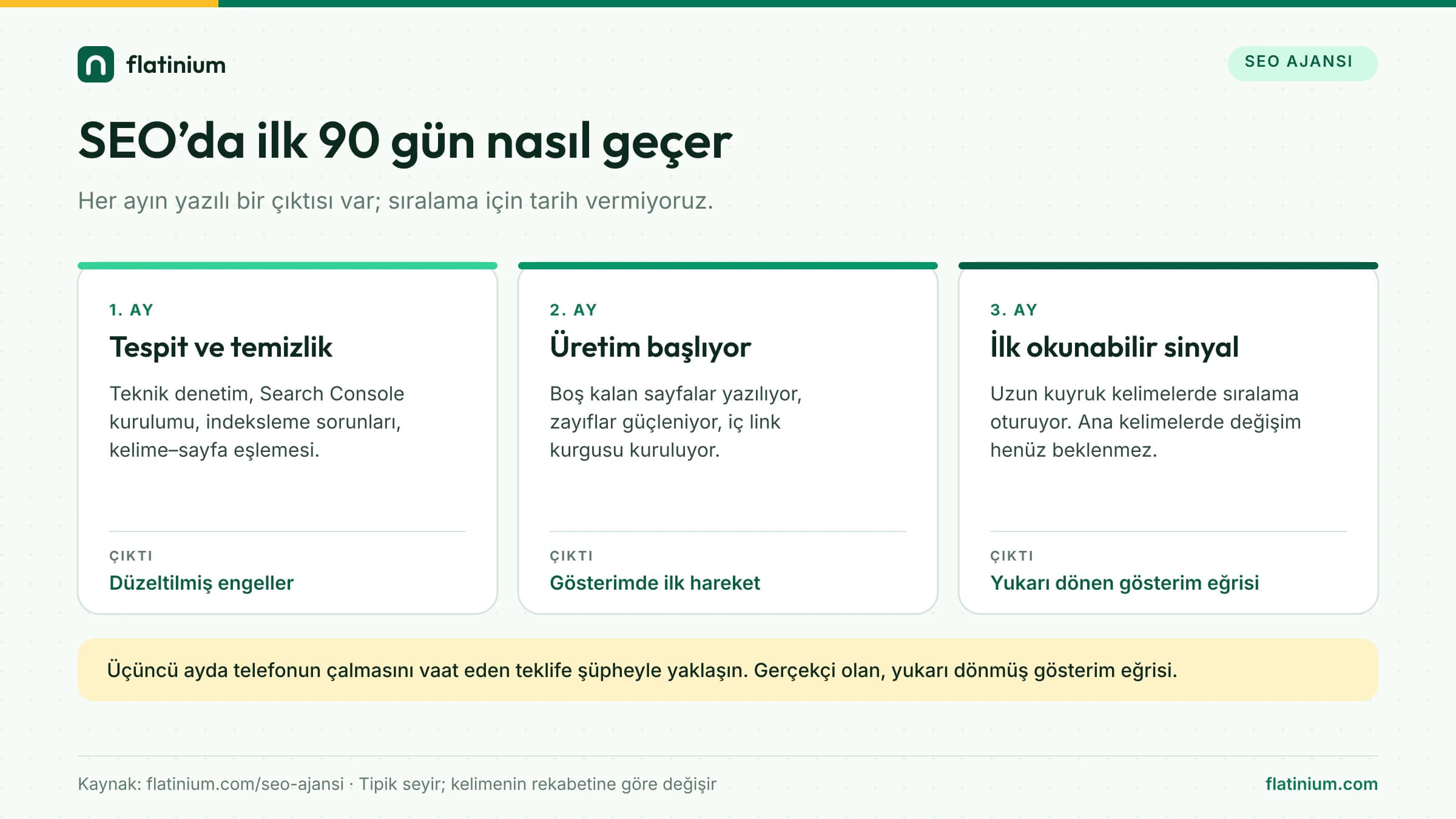This screenshot has width=1456, height=819.
Task: Click the flatinium brand name text
Action: pos(176,64)
